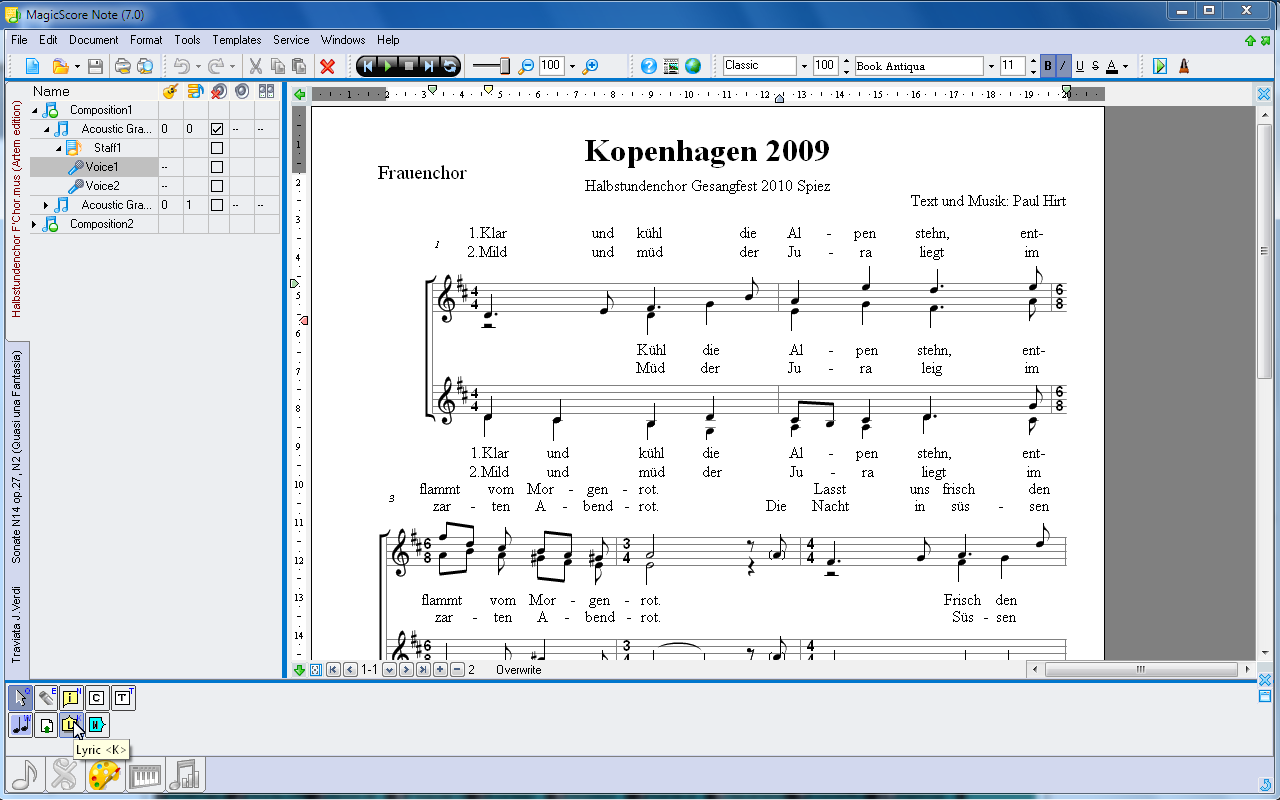Open the Service menu
The image size is (1280, 800).
point(291,40)
